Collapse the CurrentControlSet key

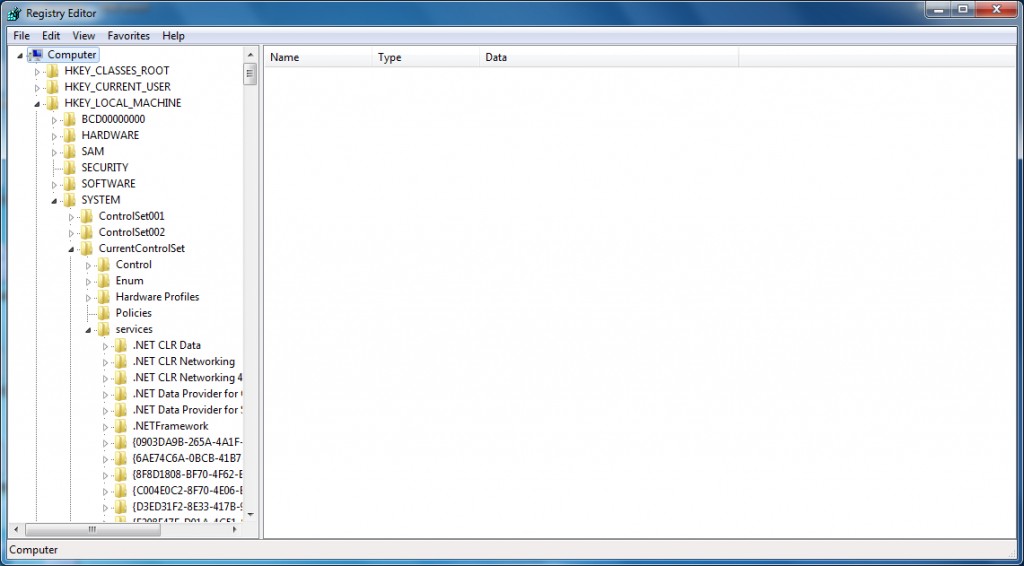pyautogui.click(x=71, y=249)
